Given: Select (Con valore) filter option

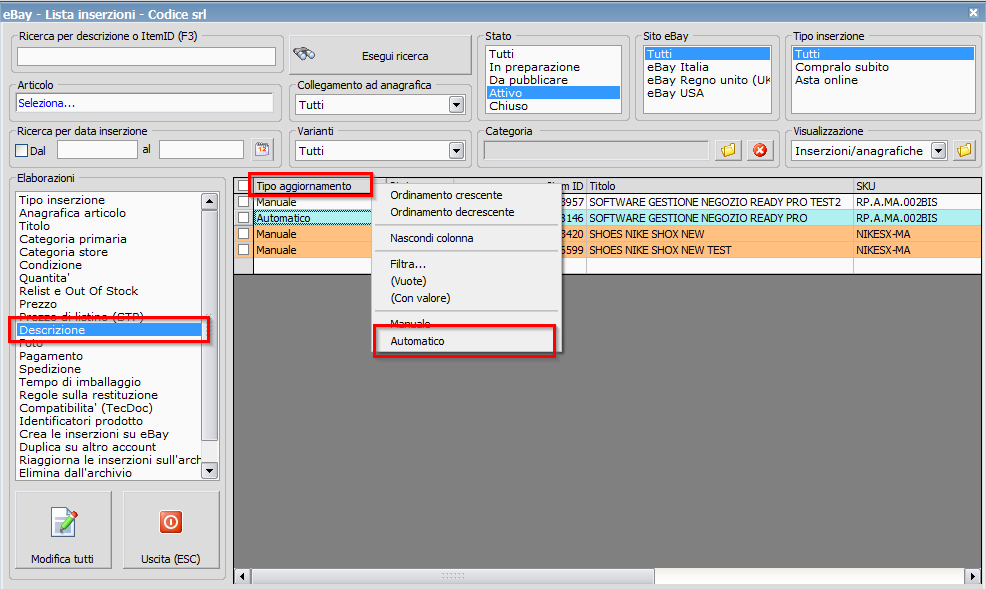Looking at the screenshot, I should (420, 298).
